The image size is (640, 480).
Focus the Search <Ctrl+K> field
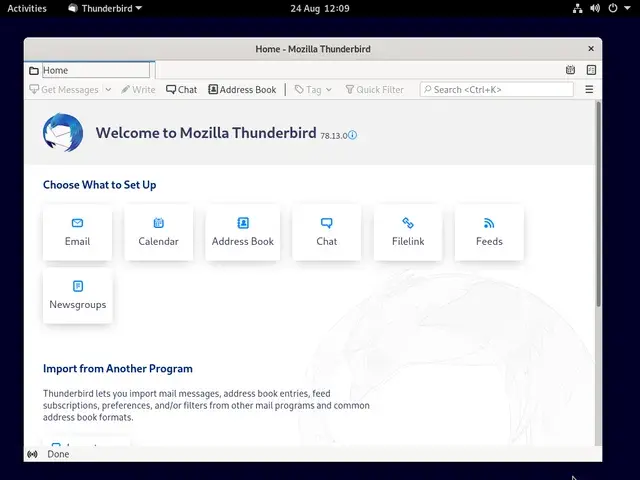tap(496, 89)
